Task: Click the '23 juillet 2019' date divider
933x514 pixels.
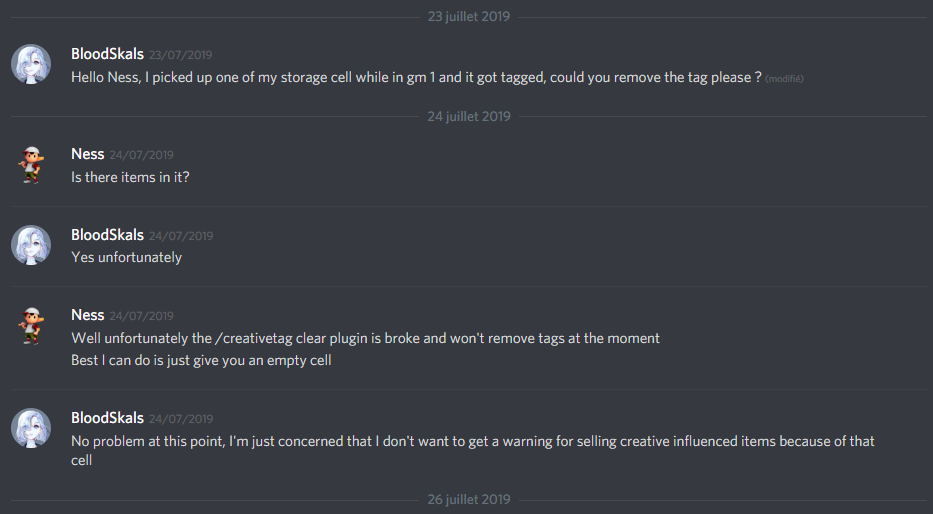Action: 468,16
